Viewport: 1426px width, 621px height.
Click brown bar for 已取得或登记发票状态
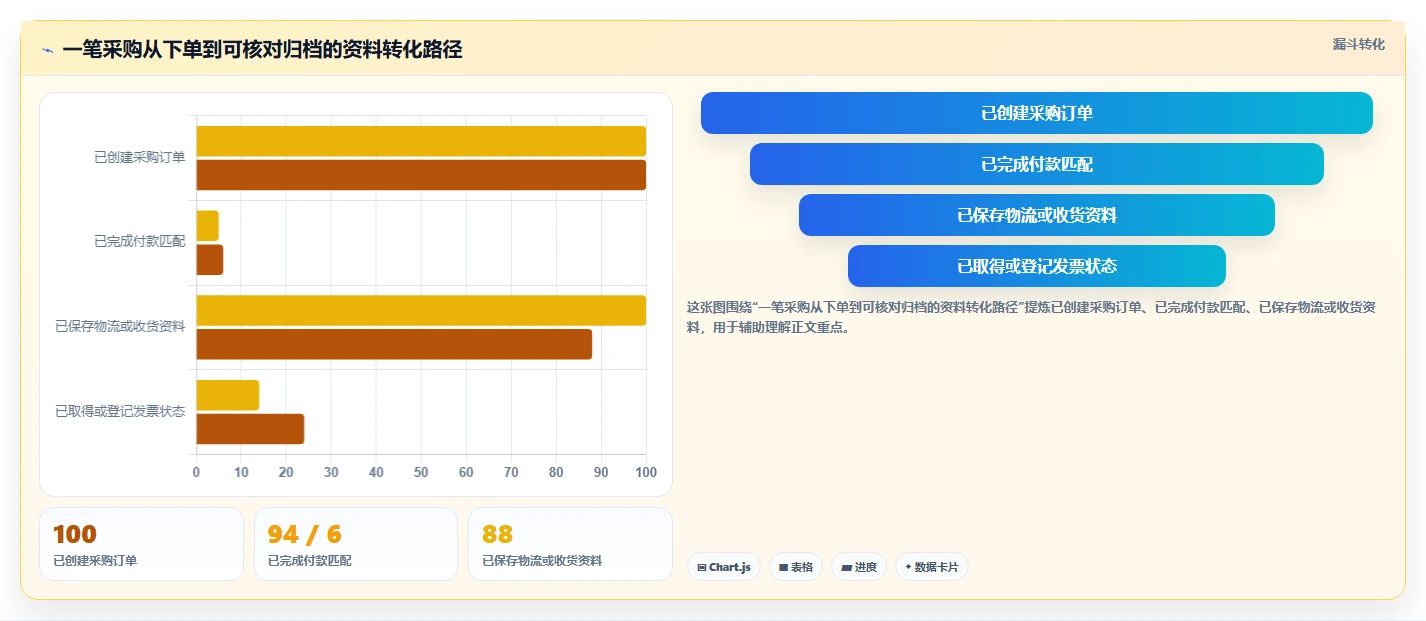tap(250, 429)
